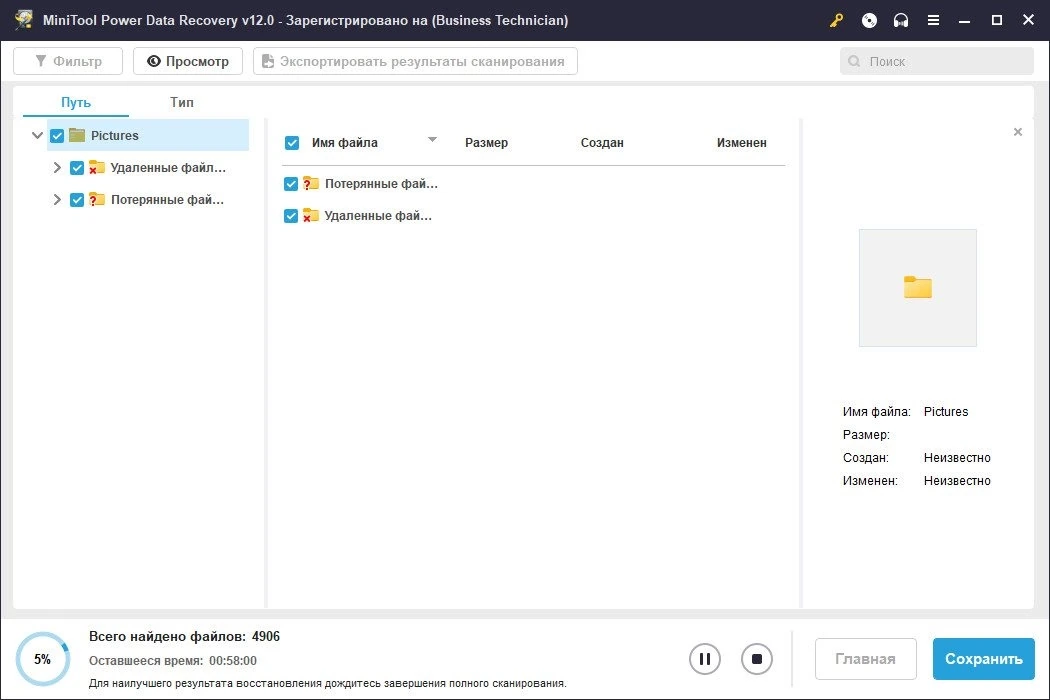Sort by the Изменен column header
The image size is (1050, 700).
click(x=741, y=143)
